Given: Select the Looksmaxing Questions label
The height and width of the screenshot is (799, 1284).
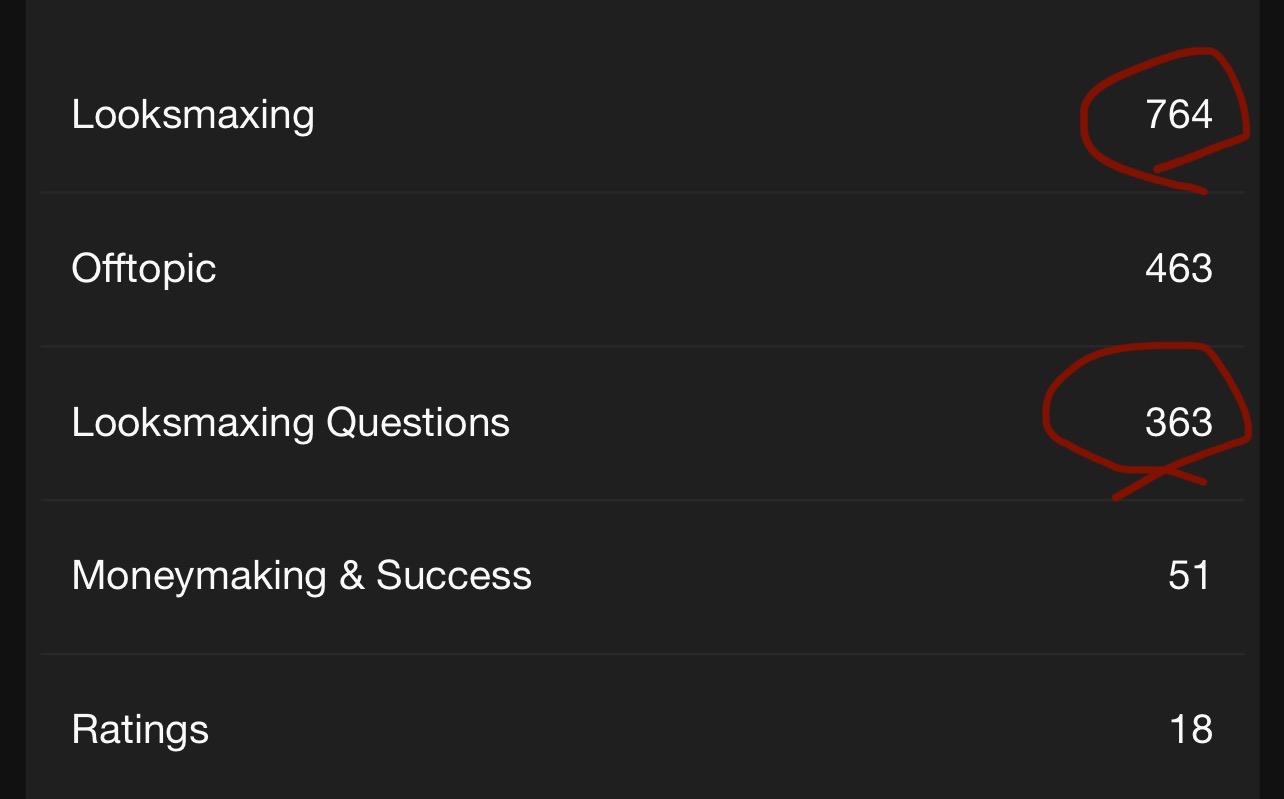Looking at the screenshot, I should (x=290, y=423).
